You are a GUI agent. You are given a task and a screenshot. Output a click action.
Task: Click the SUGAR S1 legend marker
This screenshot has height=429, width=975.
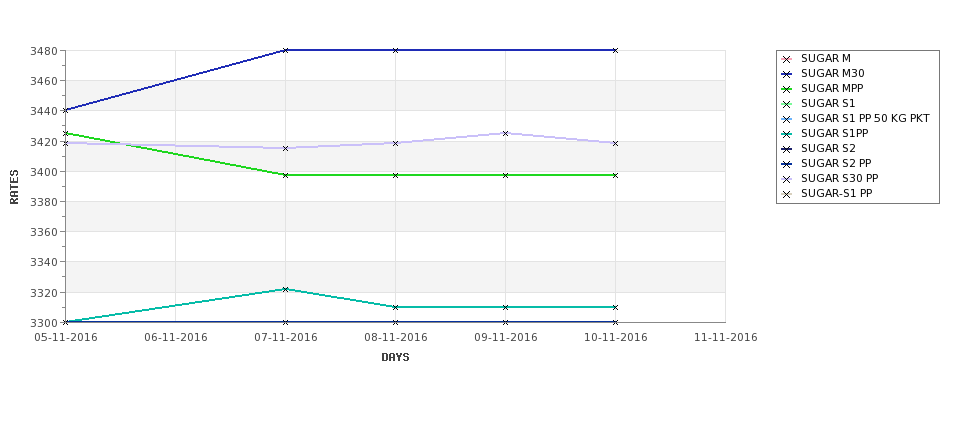[x=787, y=104]
